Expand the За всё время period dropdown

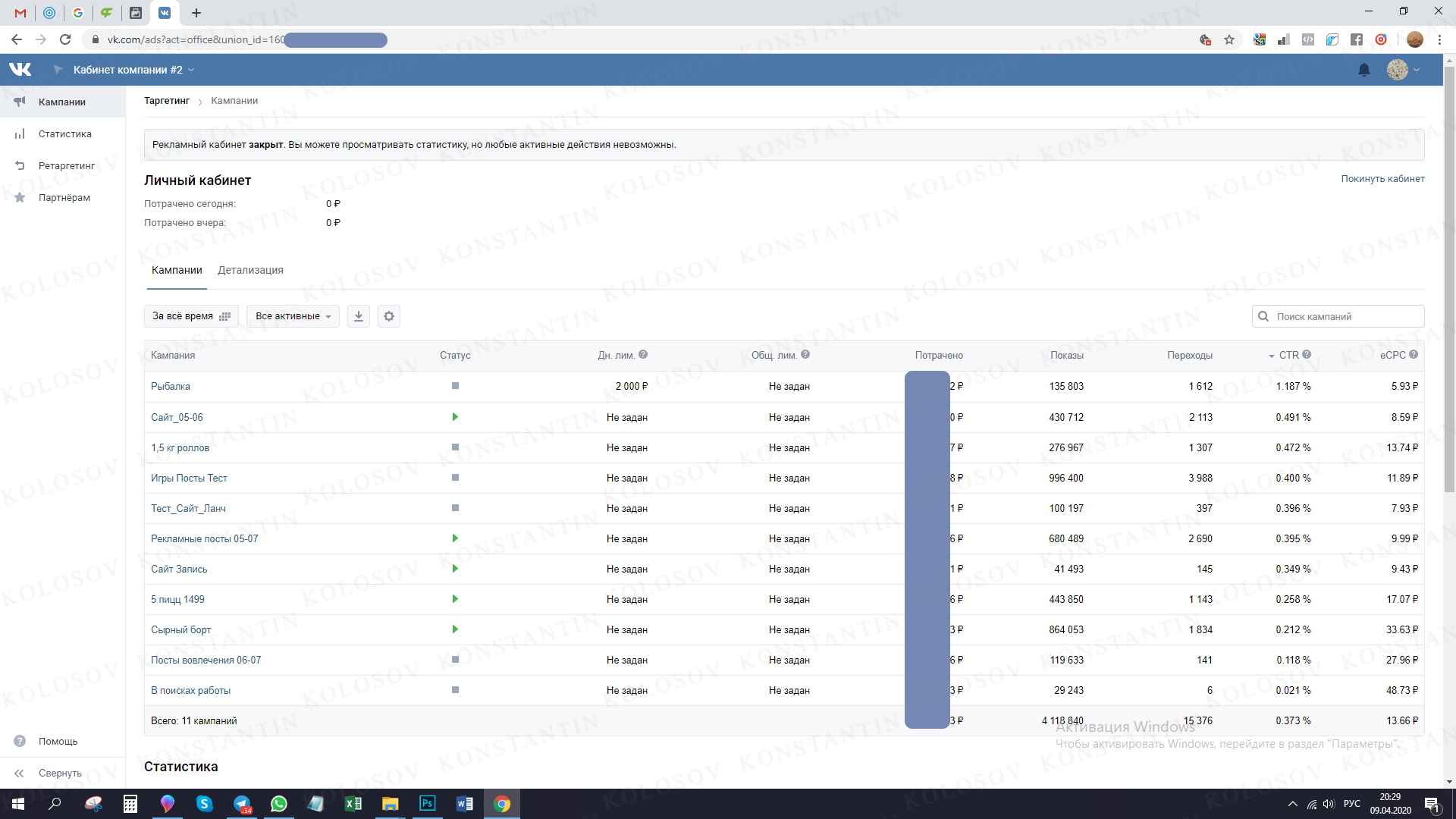point(191,316)
